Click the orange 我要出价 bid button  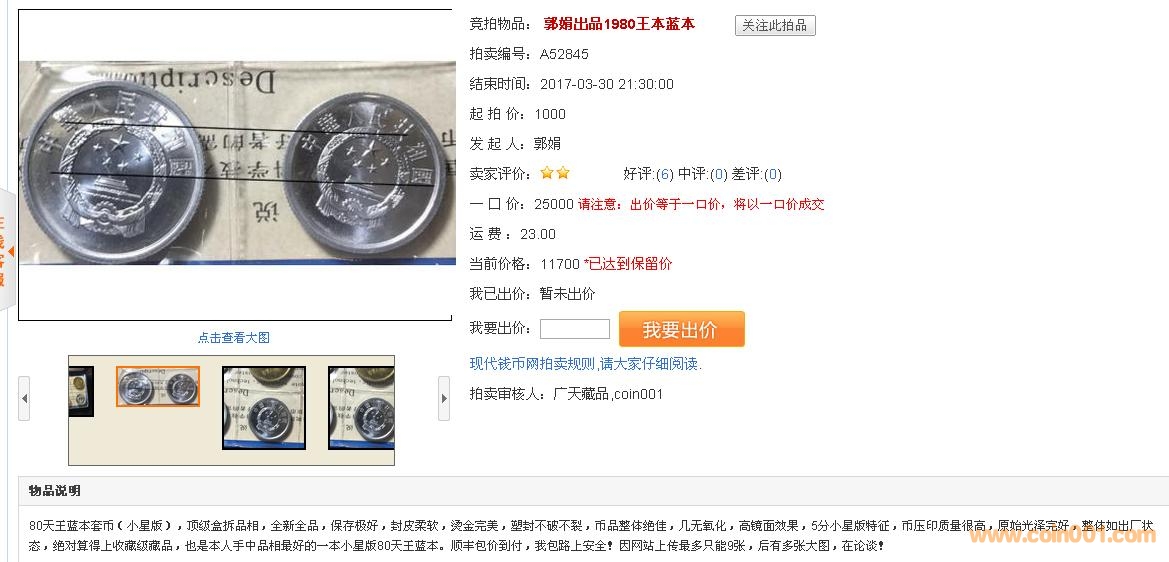681,329
